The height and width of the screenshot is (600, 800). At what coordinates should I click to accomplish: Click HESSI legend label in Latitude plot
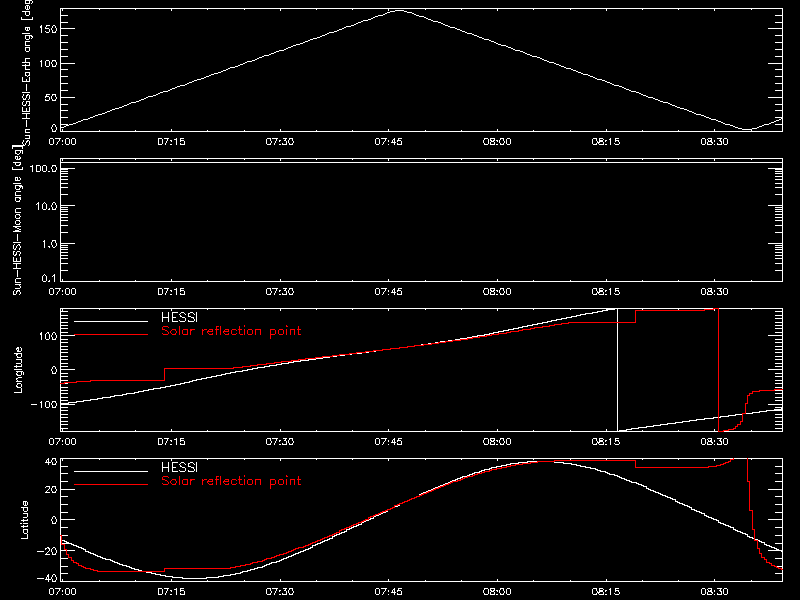click(x=179, y=467)
